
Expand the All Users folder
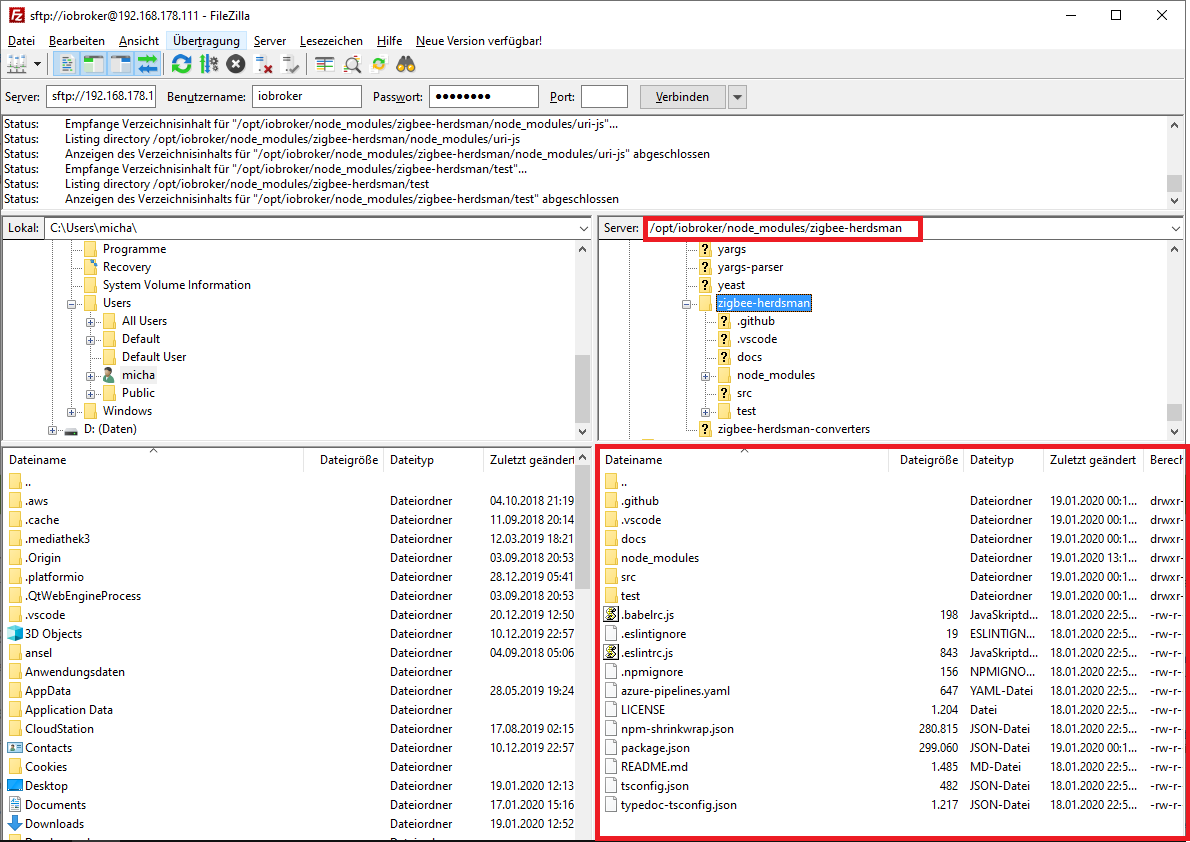(x=90, y=322)
